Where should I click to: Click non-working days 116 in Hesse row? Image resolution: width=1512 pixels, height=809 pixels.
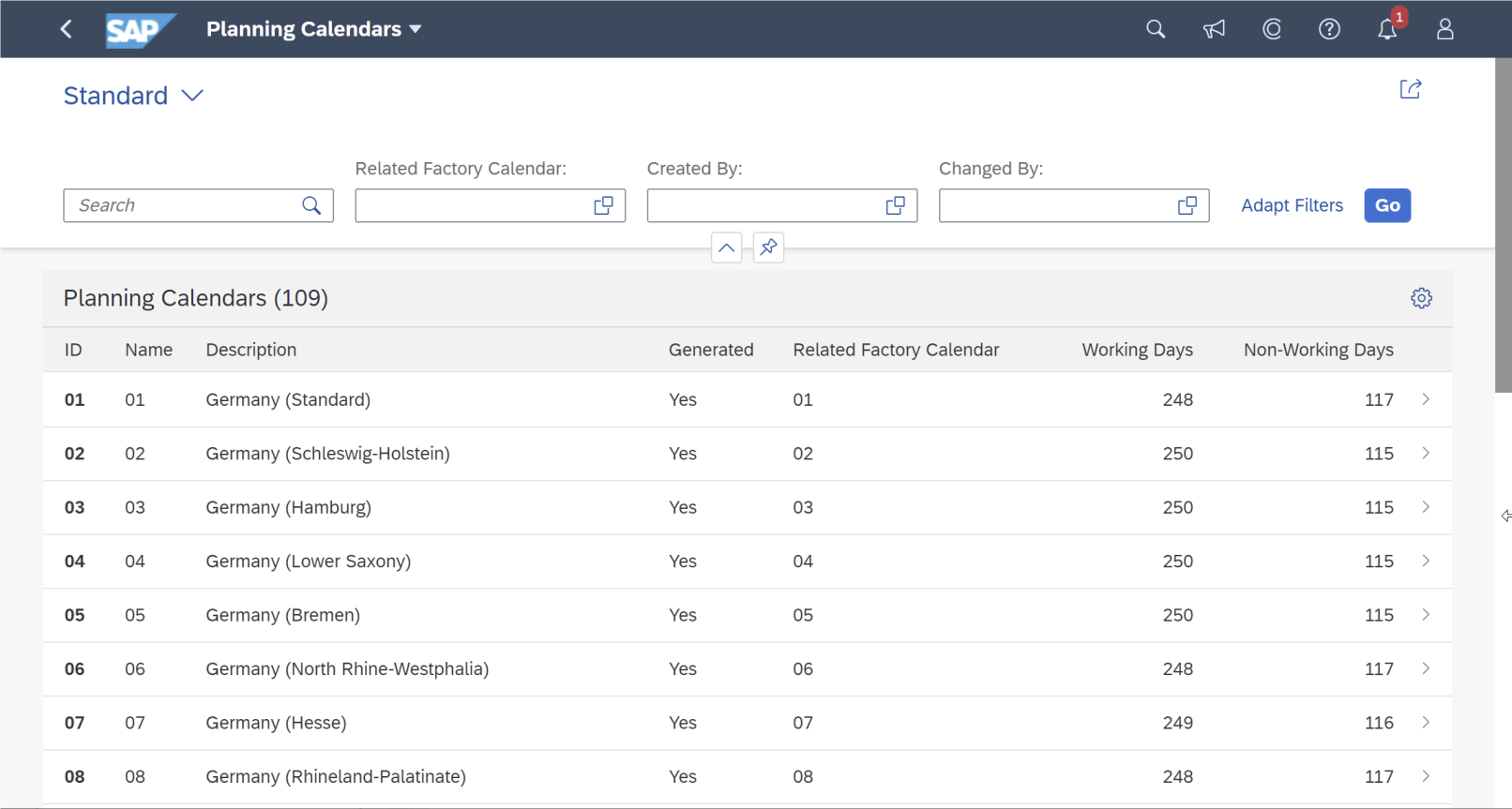[1379, 723]
